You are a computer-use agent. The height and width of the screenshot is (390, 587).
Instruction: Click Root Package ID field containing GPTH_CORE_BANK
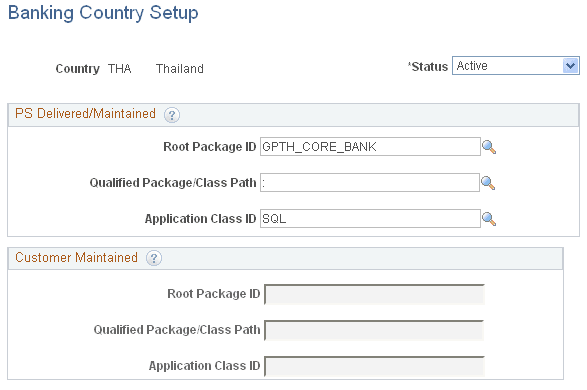pyautogui.click(x=370, y=147)
